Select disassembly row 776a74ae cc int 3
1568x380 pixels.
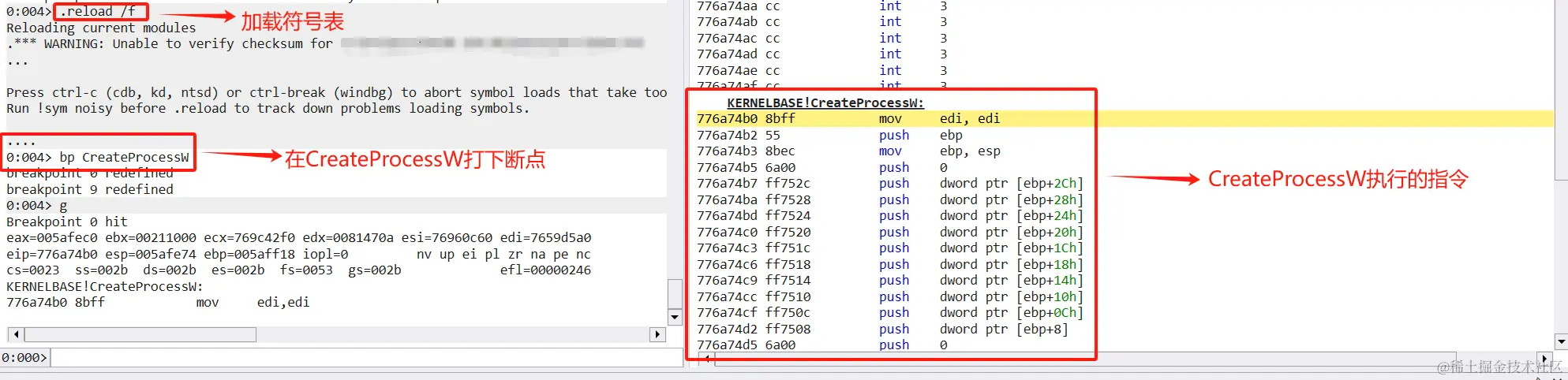click(x=822, y=70)
